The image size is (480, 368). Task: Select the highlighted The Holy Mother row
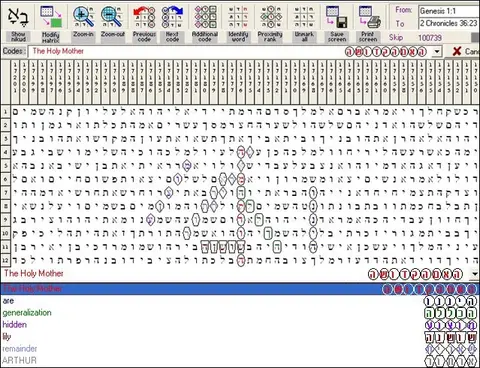(x=240, y=289)
